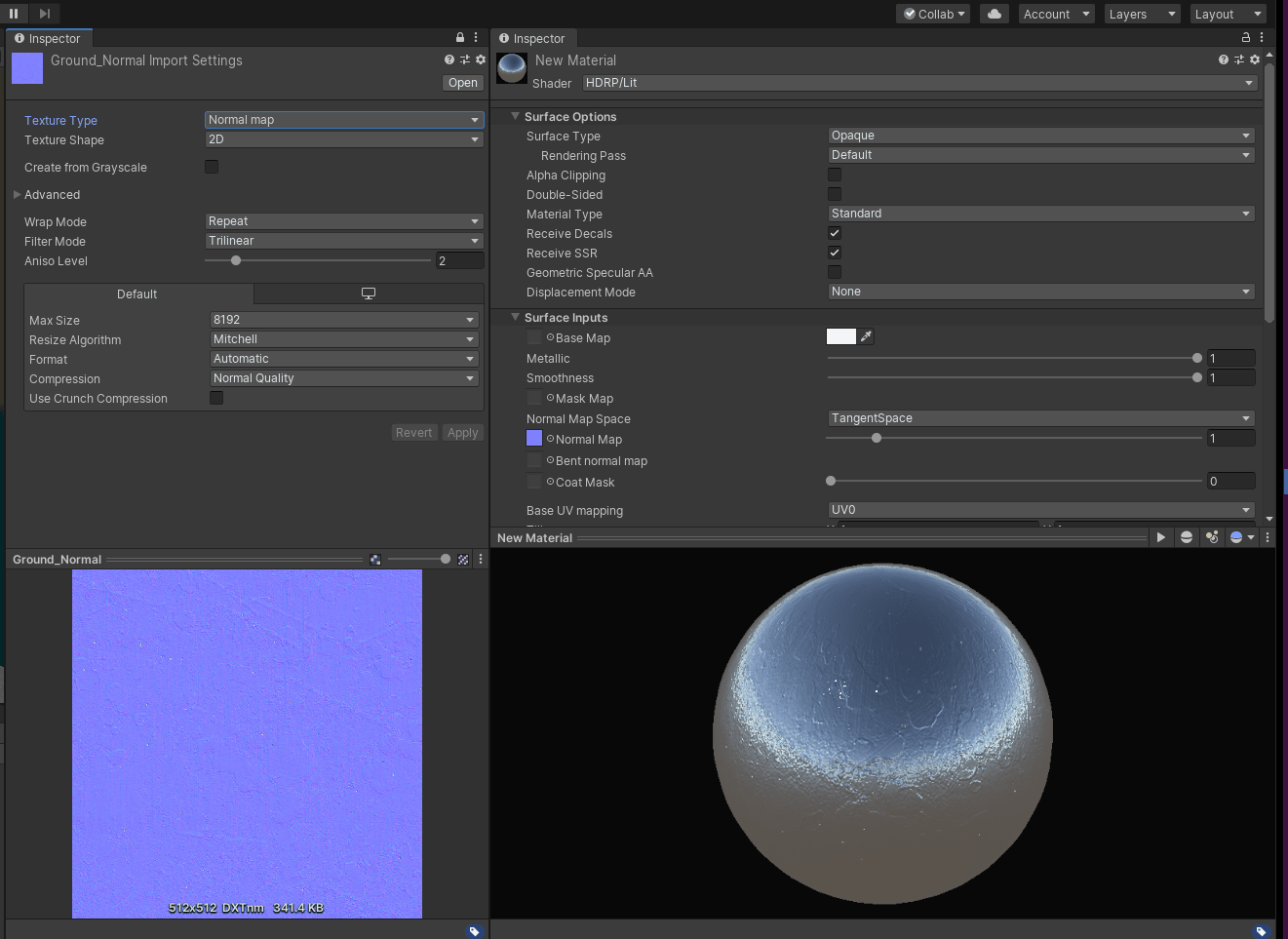This screenshot has height=939, width=1288.
Task: Open the Texture Type dropdown
Action: 343,120
